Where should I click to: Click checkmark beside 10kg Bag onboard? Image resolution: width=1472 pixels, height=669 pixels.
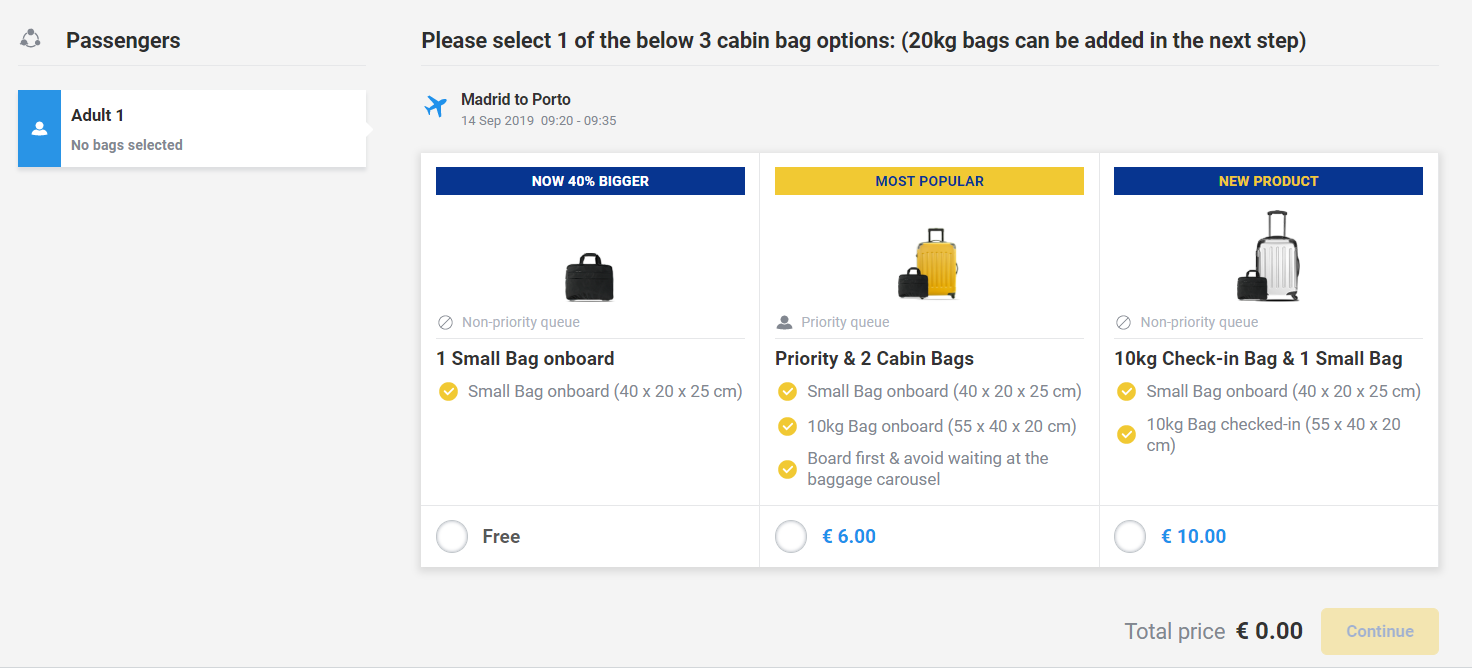click(x=787, y=427)
